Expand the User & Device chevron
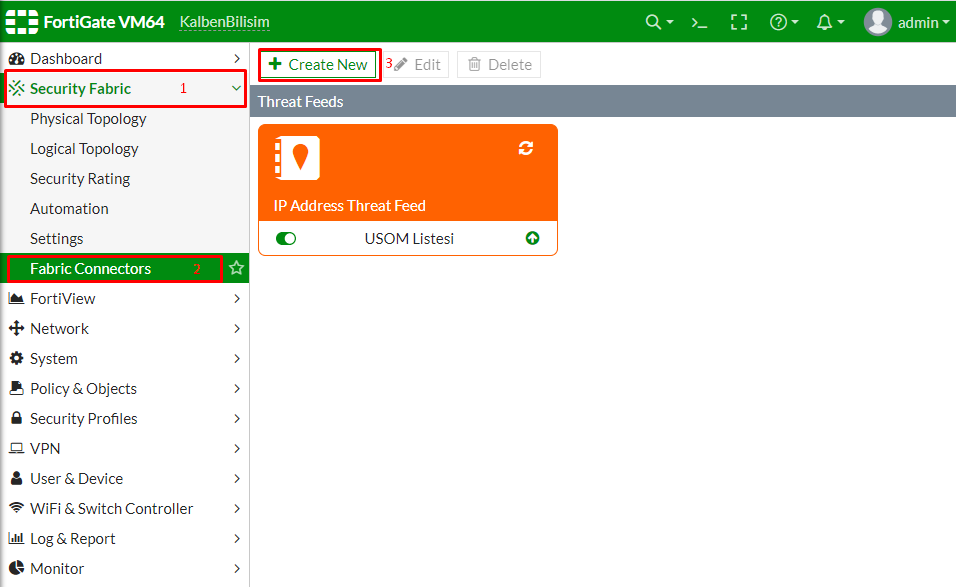 click(237, 478)
